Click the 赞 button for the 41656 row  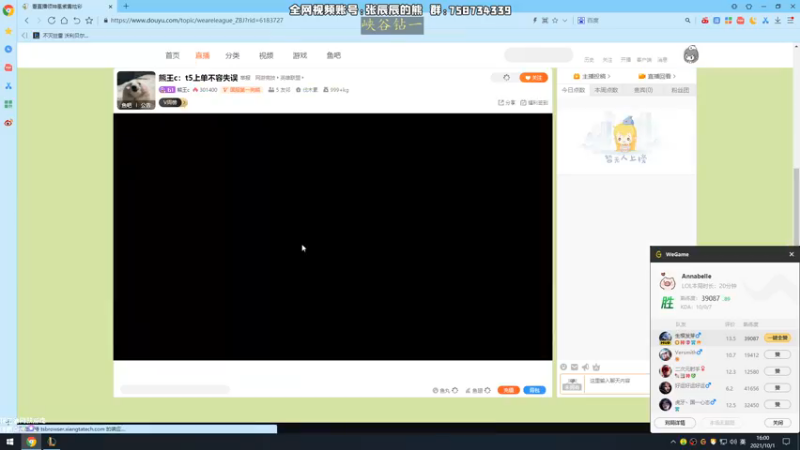click(x=777, y=388)
